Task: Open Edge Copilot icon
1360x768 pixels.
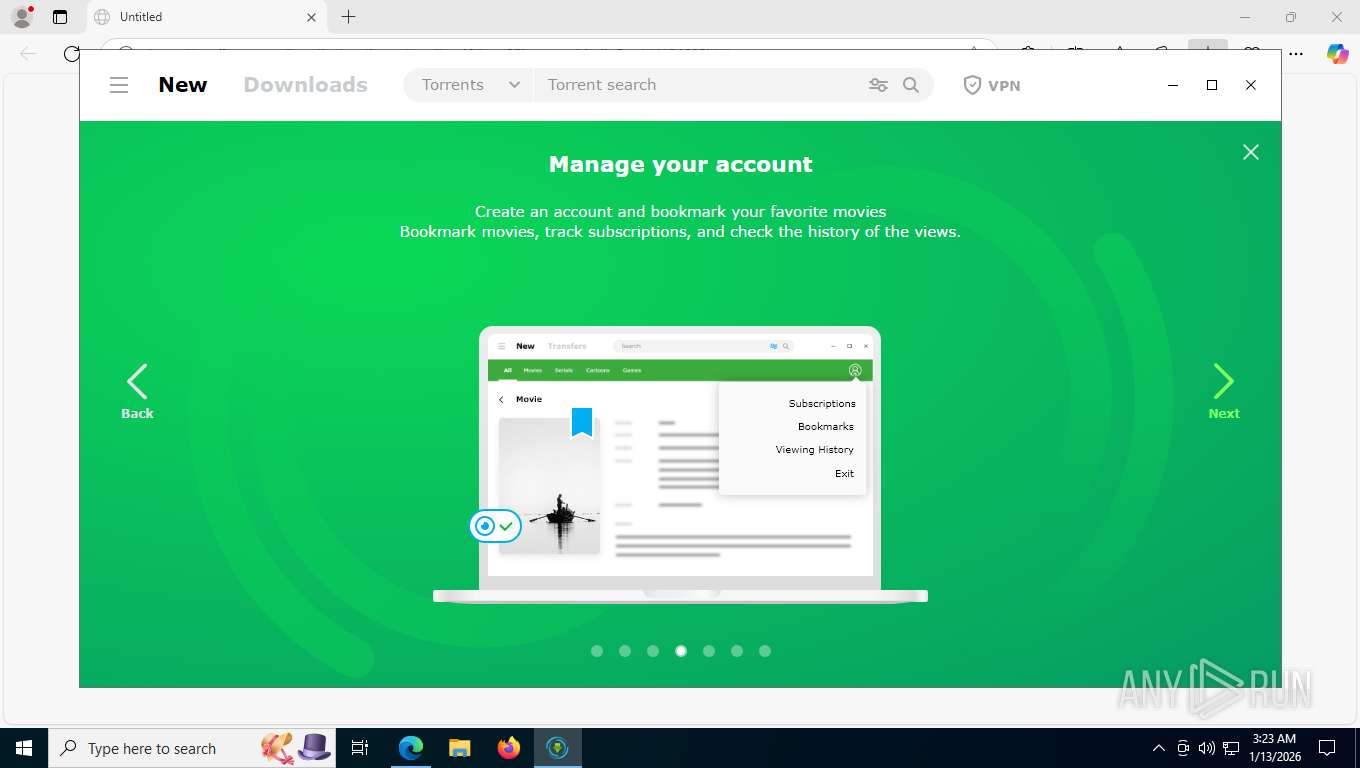Action: [x=1337, y=54]
